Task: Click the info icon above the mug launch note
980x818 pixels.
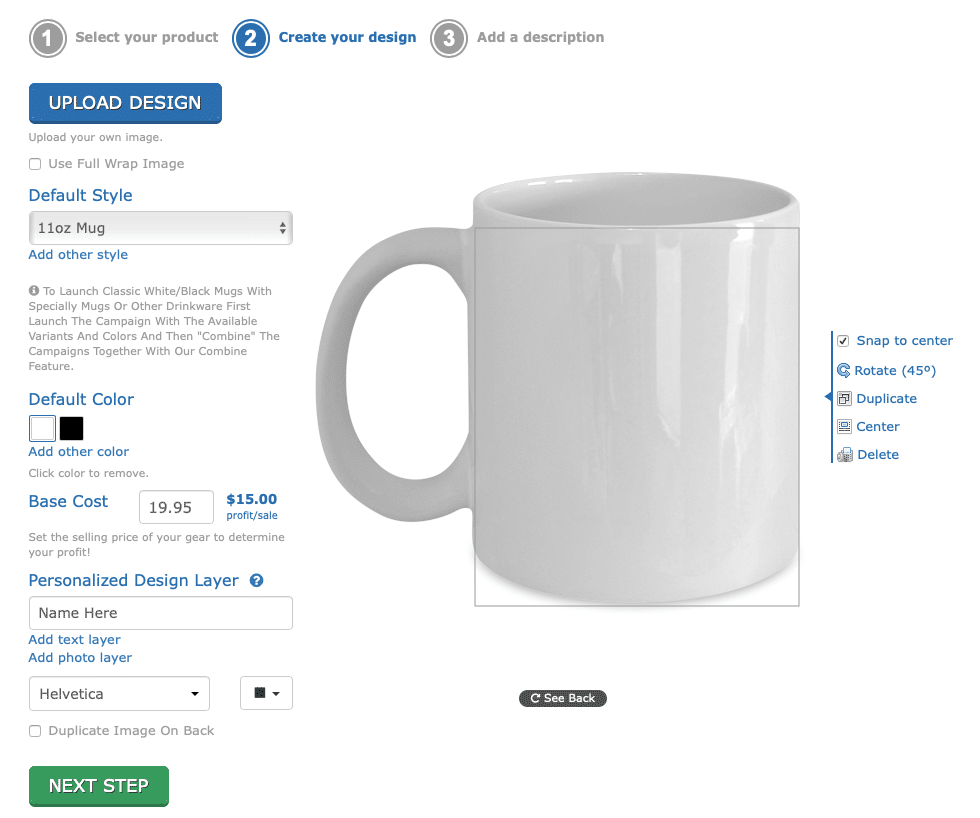Action: coord(34,291)
